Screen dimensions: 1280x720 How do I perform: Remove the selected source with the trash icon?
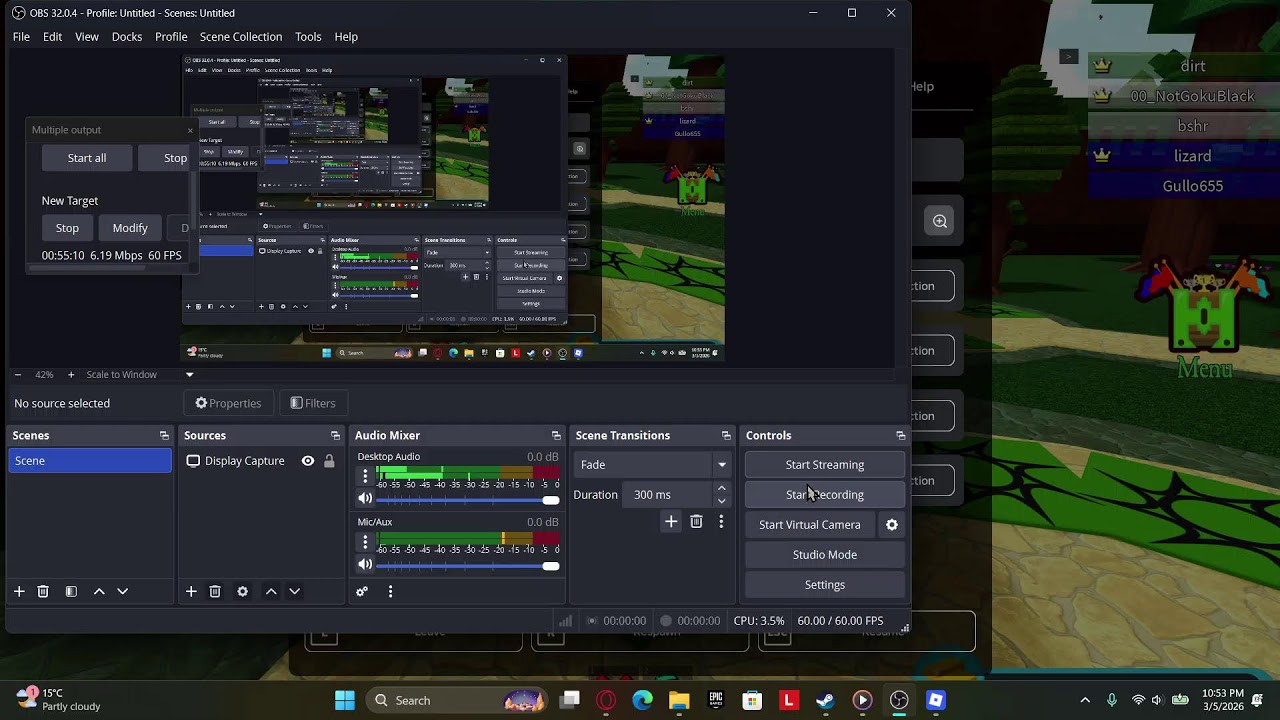click(215, 591)
